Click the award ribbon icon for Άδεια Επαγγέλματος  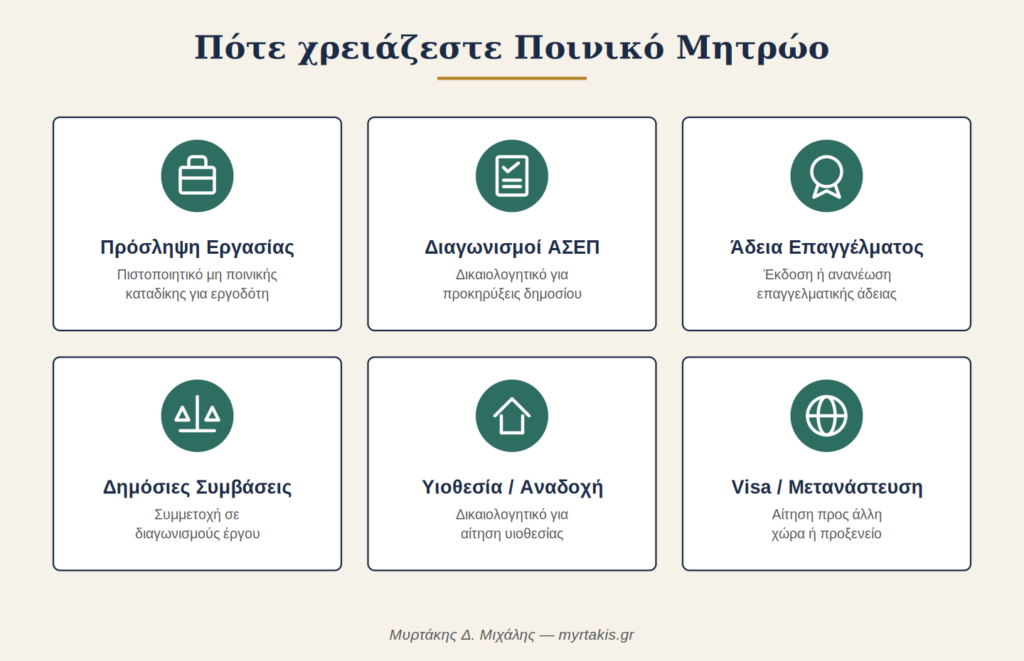[x=827, y=176]
